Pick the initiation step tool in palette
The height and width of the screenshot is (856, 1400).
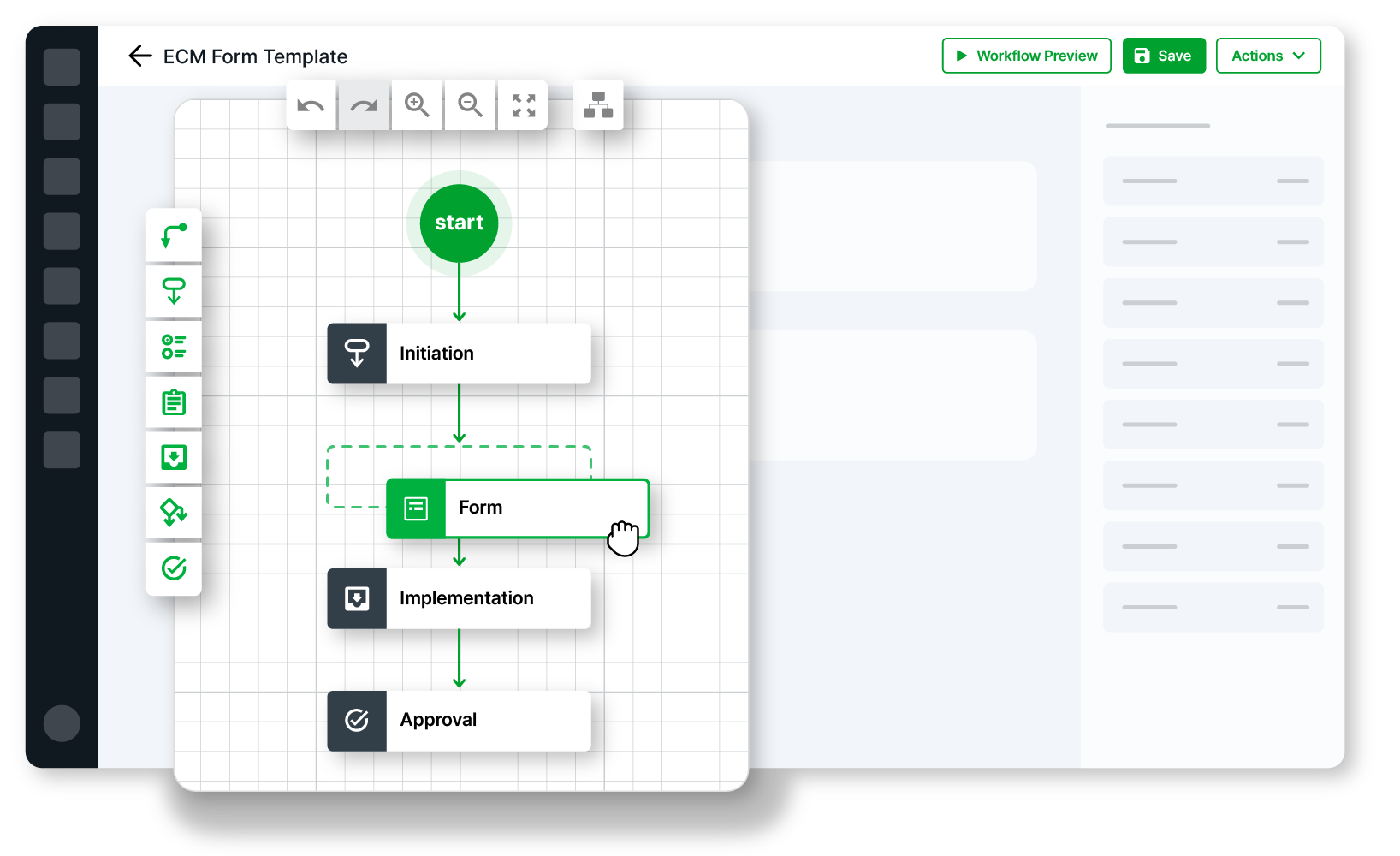point(174,291)
